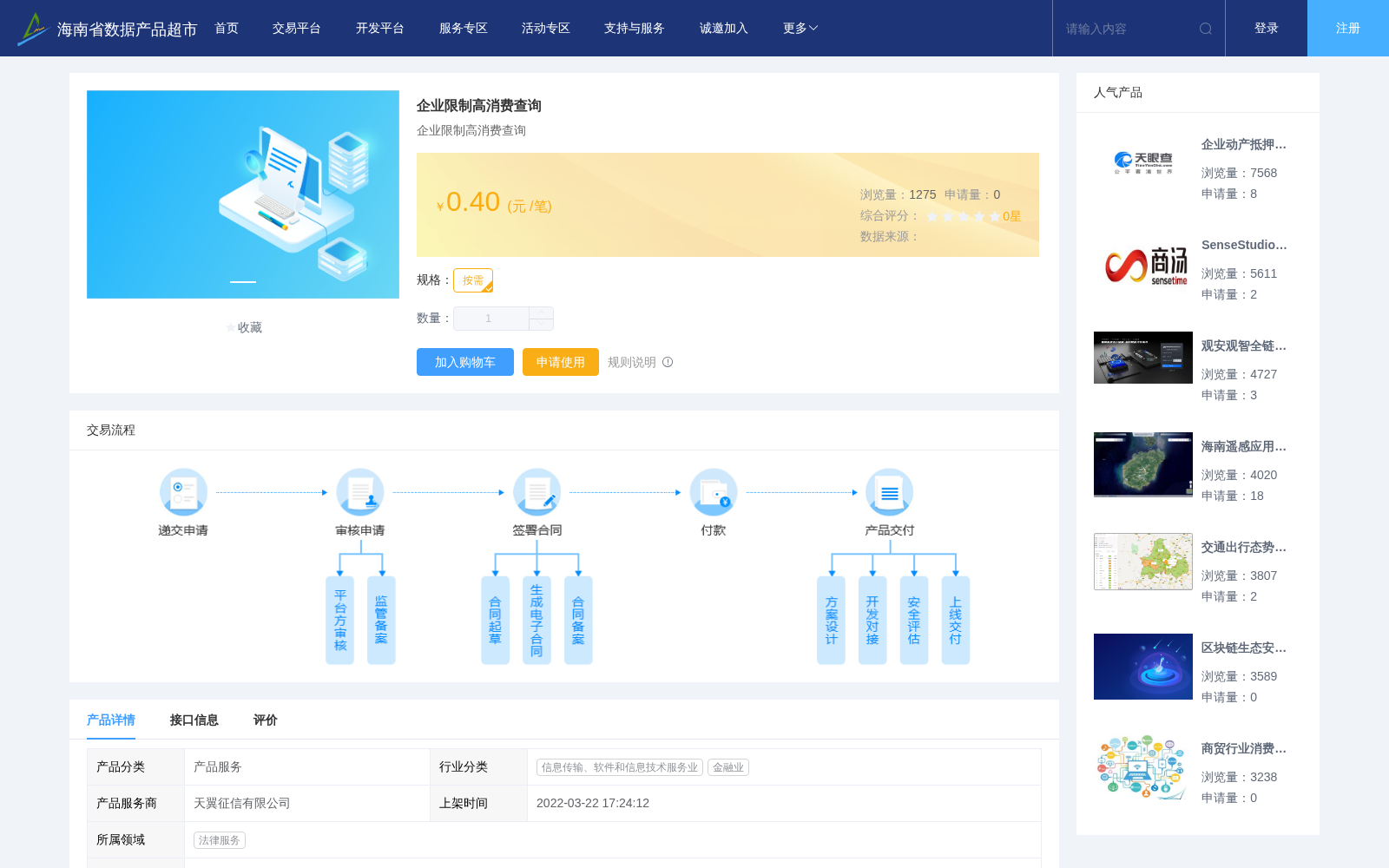Image resolution: width=1389 pixels, height=868 pixels.
Task: Open the 活动专区 menu item
Action: [x=546, y=29]
